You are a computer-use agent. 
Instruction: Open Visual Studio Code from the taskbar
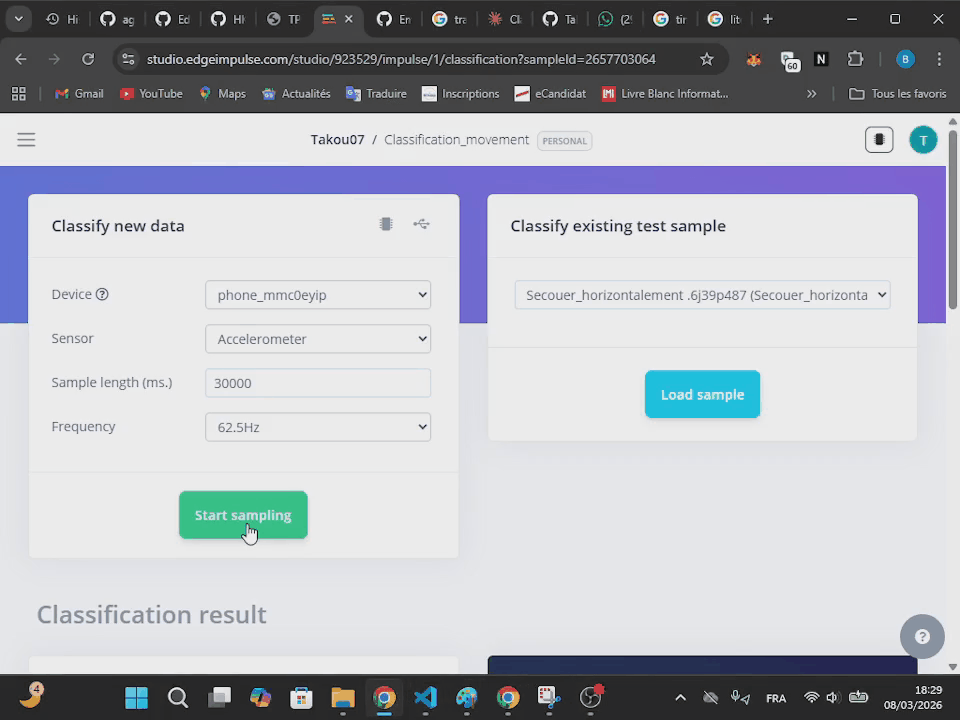click(426, 697)
